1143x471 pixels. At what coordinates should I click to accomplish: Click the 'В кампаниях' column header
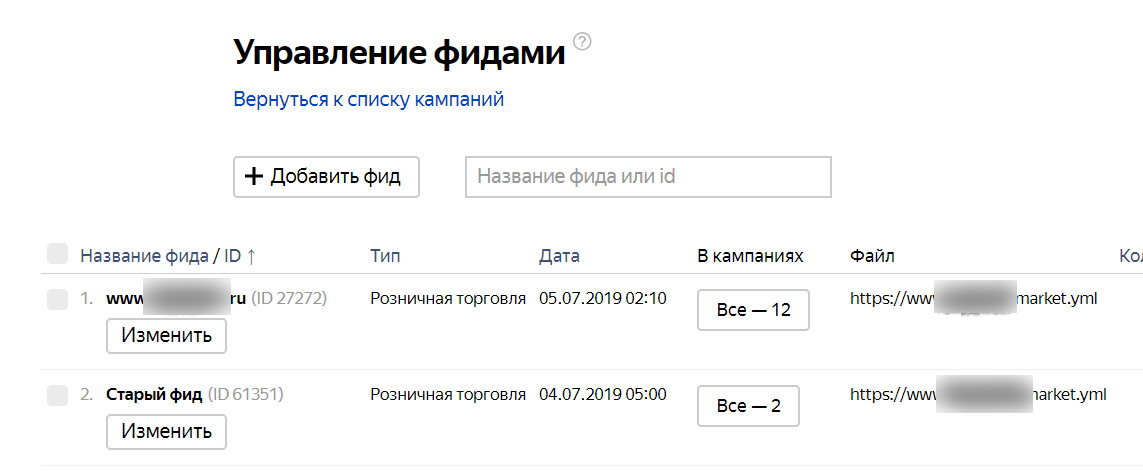(x=750, y=256)
